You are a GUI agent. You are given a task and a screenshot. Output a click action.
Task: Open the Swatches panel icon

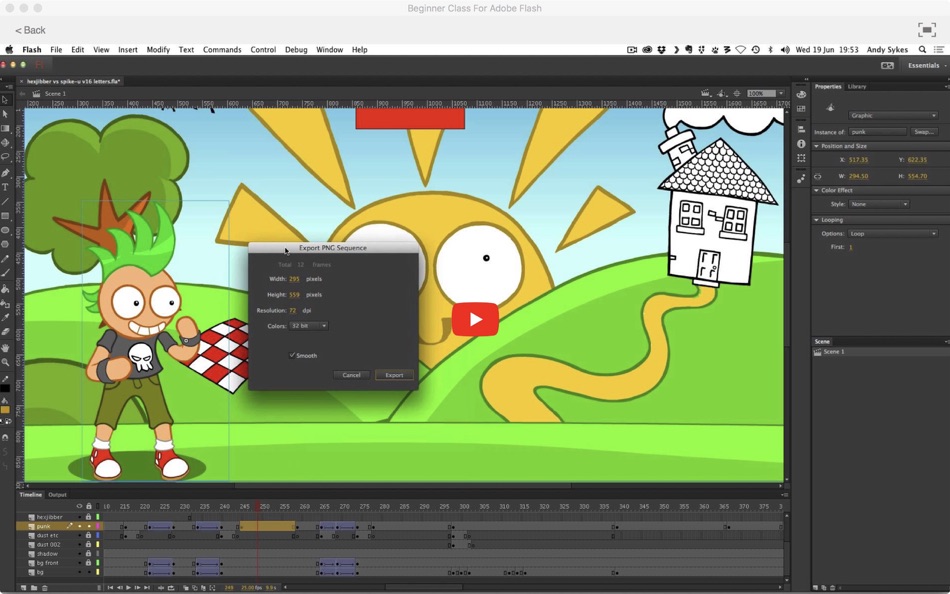[801, 109]
